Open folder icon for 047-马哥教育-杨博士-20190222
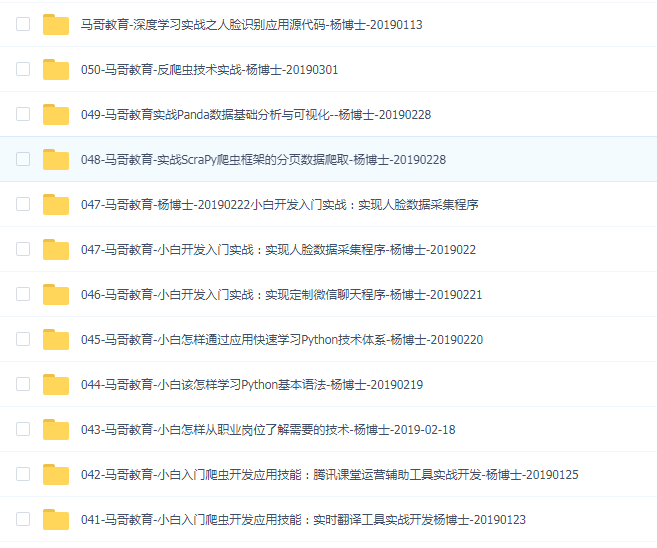 coord(56,204)
